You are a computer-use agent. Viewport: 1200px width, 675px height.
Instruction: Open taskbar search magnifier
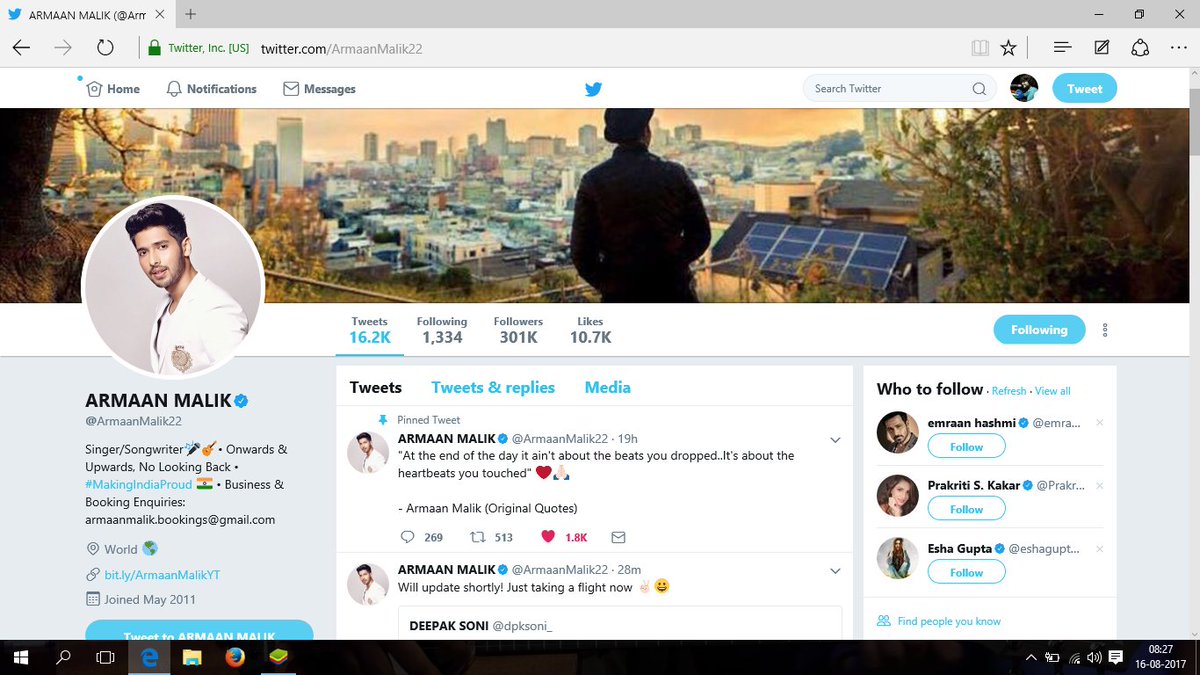(63, 657)
